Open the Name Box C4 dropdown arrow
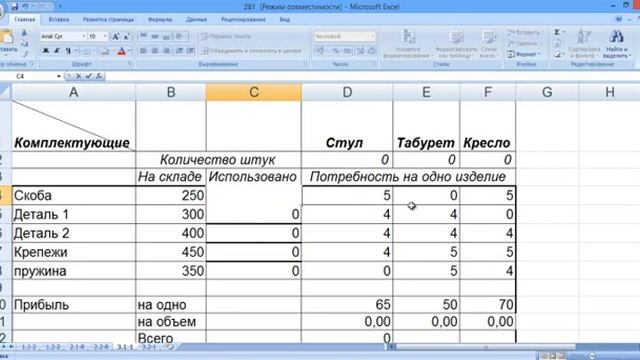Screen dimensions: 640x360 click(59, 76)
